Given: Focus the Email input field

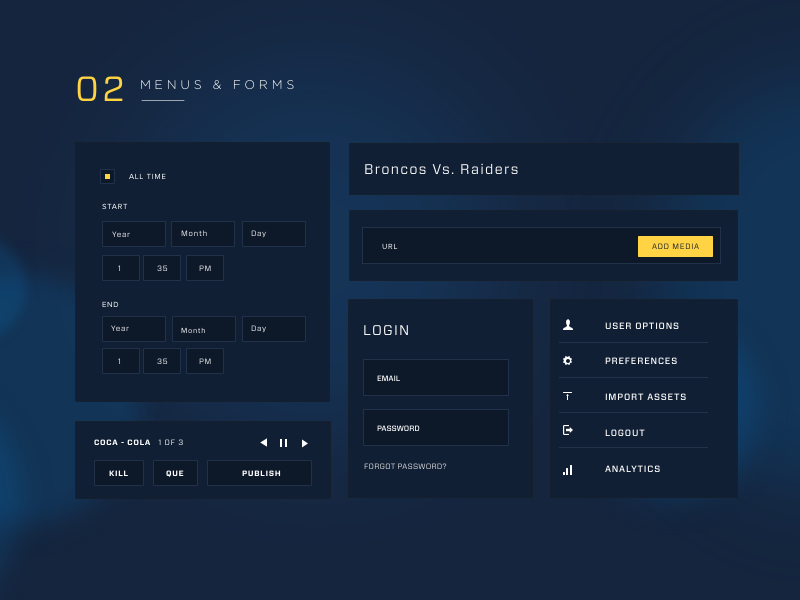Looking at the screenshot, I should pos(436,378).
